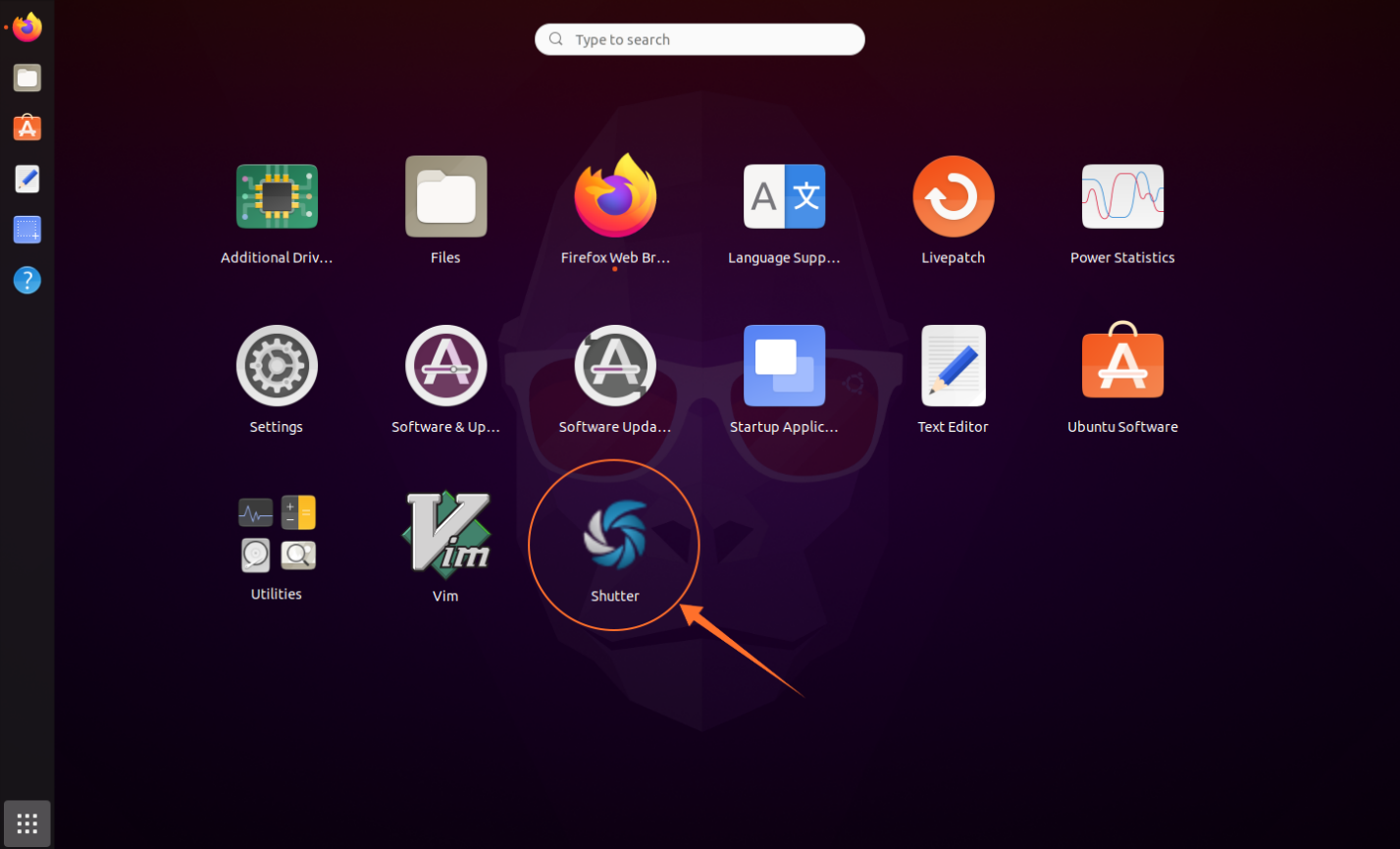The height and width of the screenshot is (849, 1400).
Task: Launch Livepatch app
Action: tap(954, 196)
